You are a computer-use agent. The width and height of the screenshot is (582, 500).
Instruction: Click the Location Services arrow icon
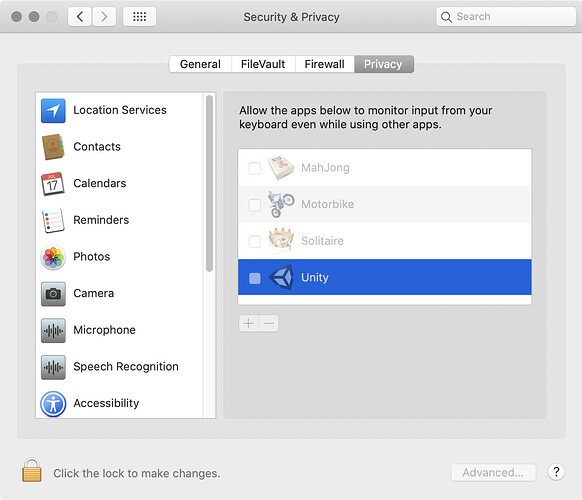[53, 111]
